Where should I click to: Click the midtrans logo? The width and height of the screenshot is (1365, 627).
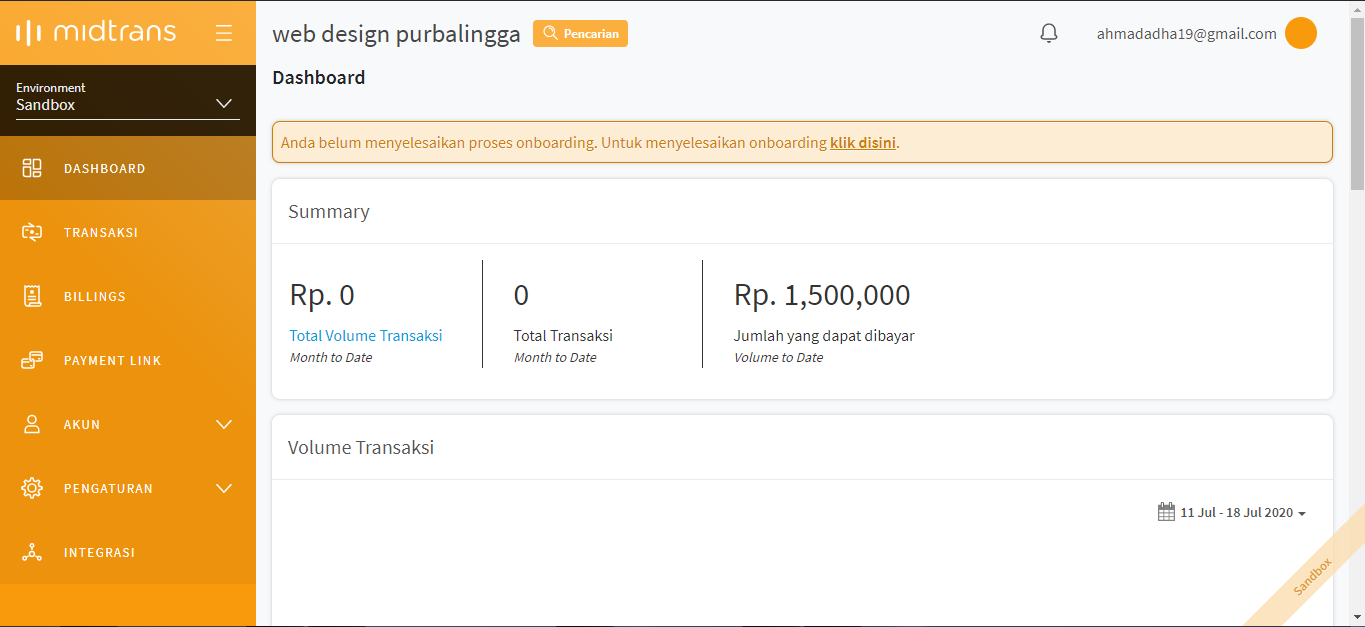[95, 31]
